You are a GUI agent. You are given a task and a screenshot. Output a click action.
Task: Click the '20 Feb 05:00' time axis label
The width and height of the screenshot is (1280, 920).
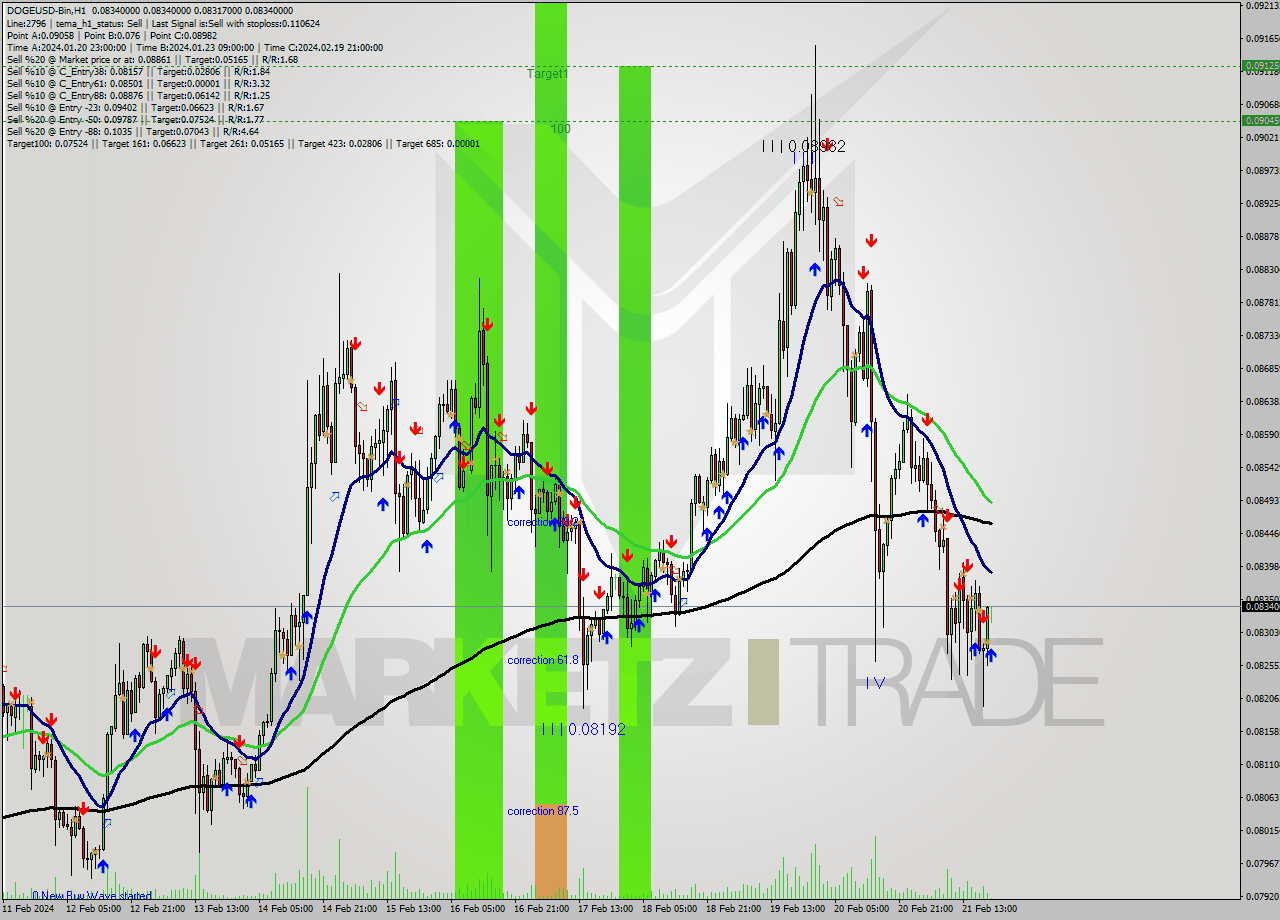tap(862, 909)
